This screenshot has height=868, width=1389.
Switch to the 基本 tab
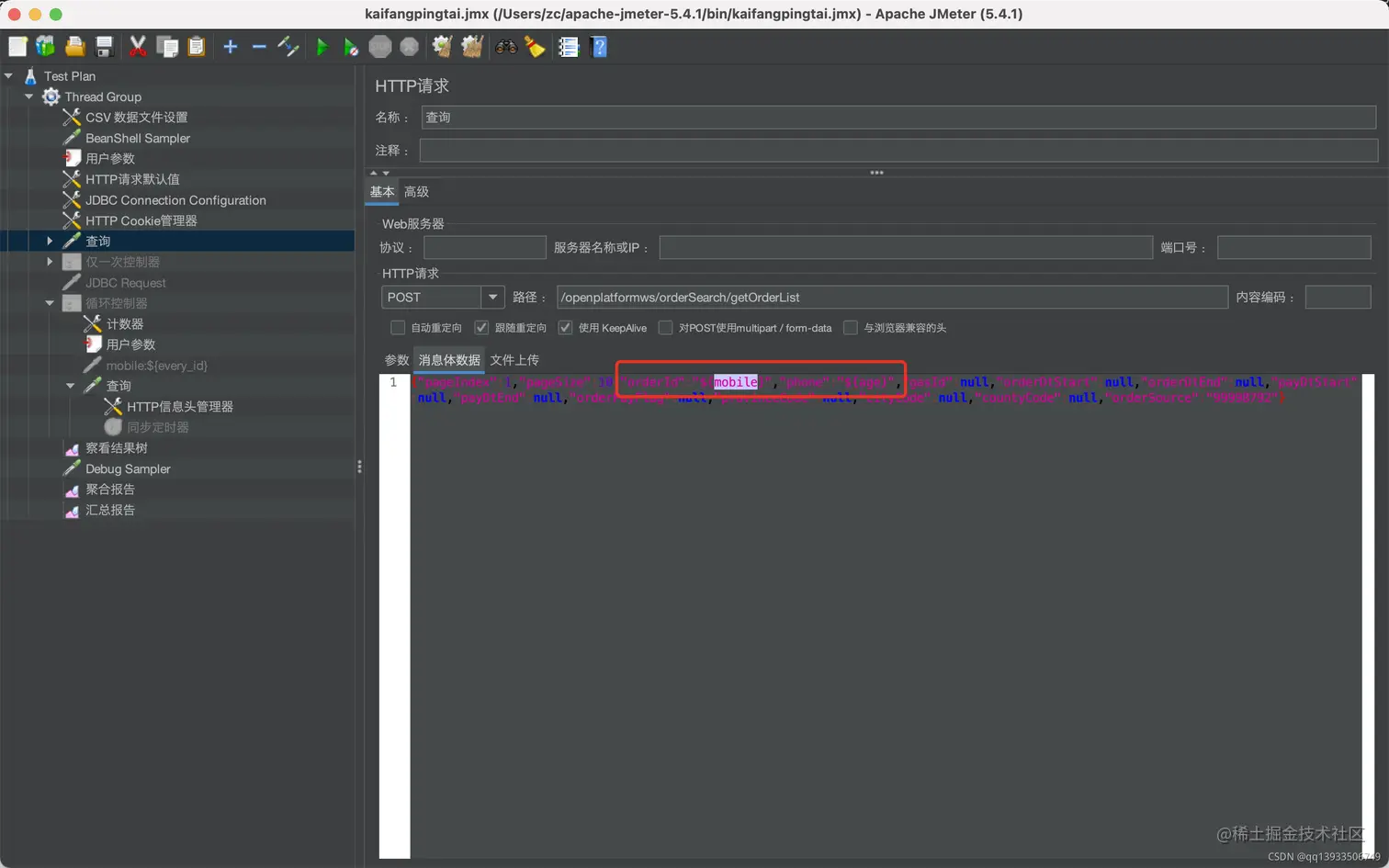pyautogui.click(x=382, y=192)
